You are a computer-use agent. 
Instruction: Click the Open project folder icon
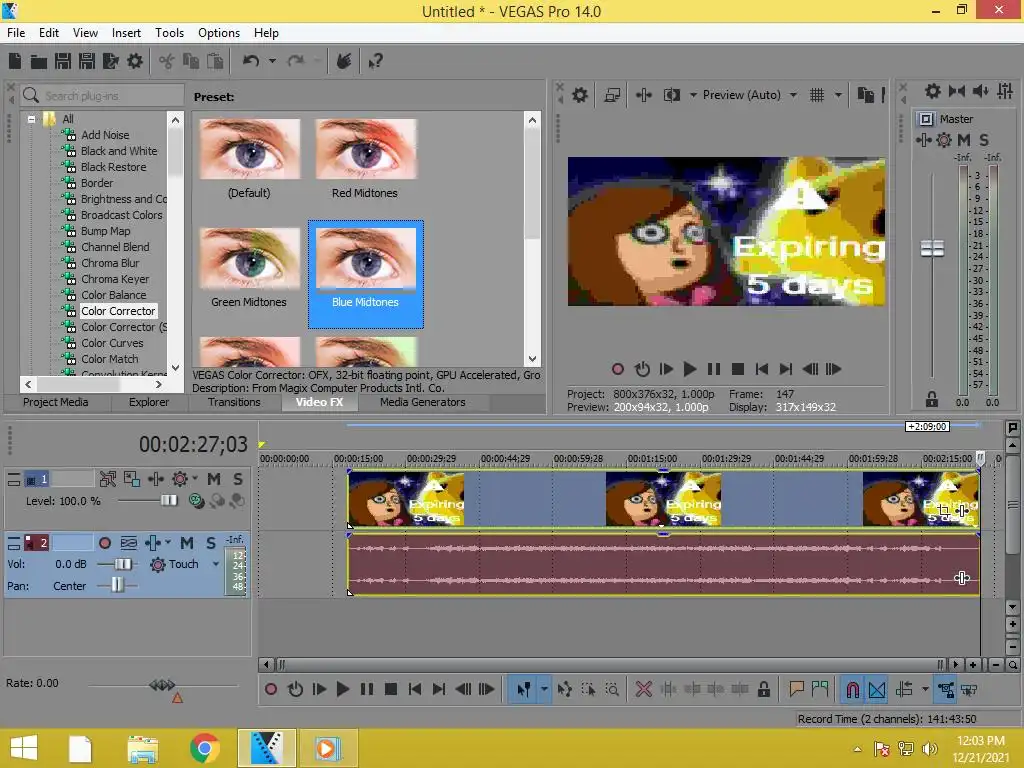pyautogui.click(x=39, y=61)
